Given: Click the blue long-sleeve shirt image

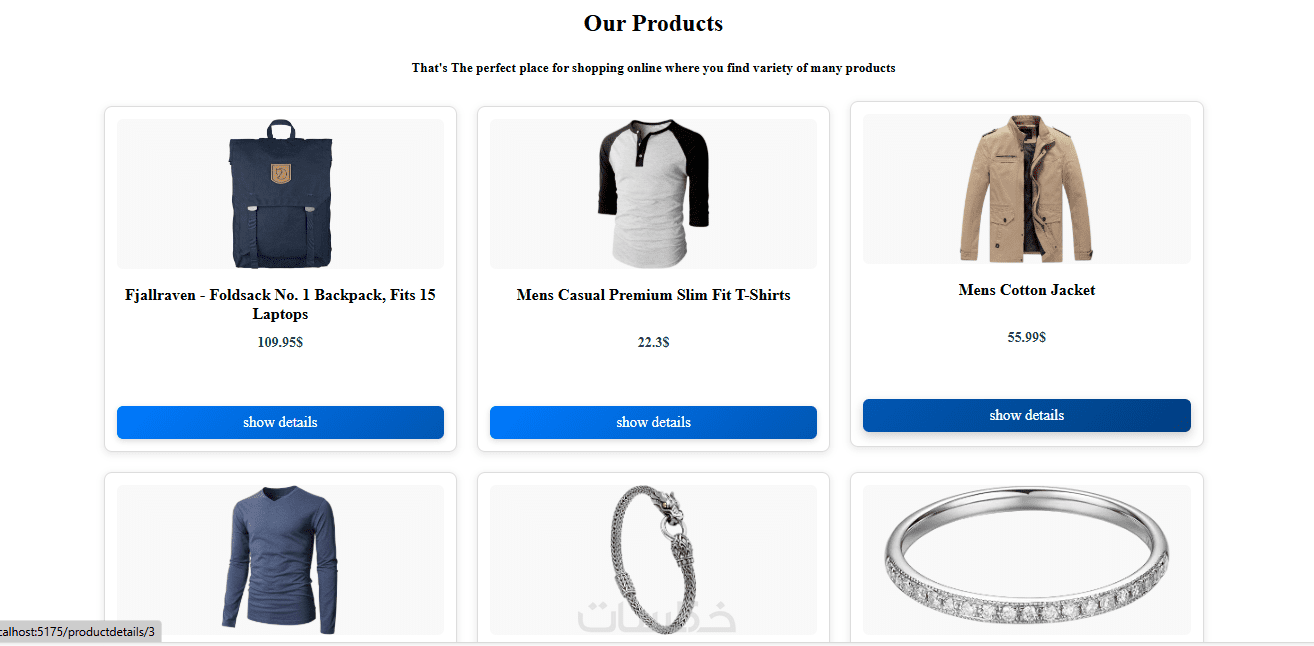Looking at the screenshot, I should 280,560.
